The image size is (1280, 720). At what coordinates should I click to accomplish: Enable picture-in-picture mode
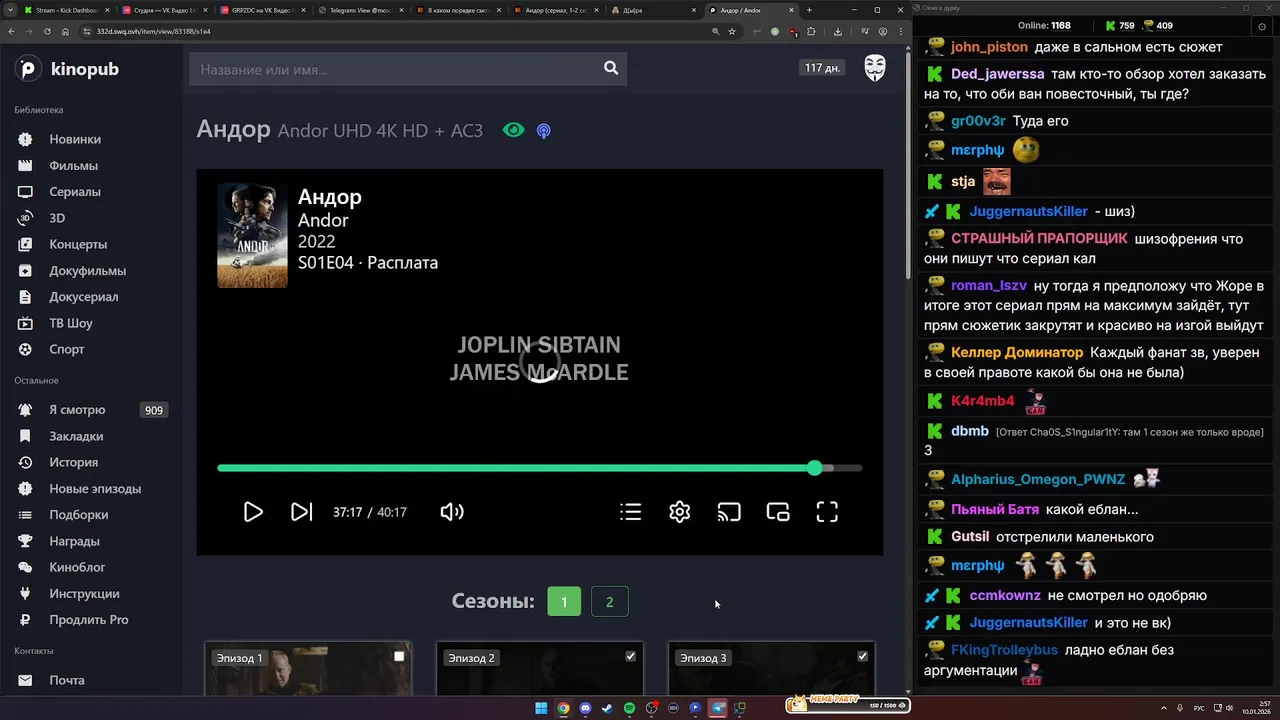pos(778,512)
